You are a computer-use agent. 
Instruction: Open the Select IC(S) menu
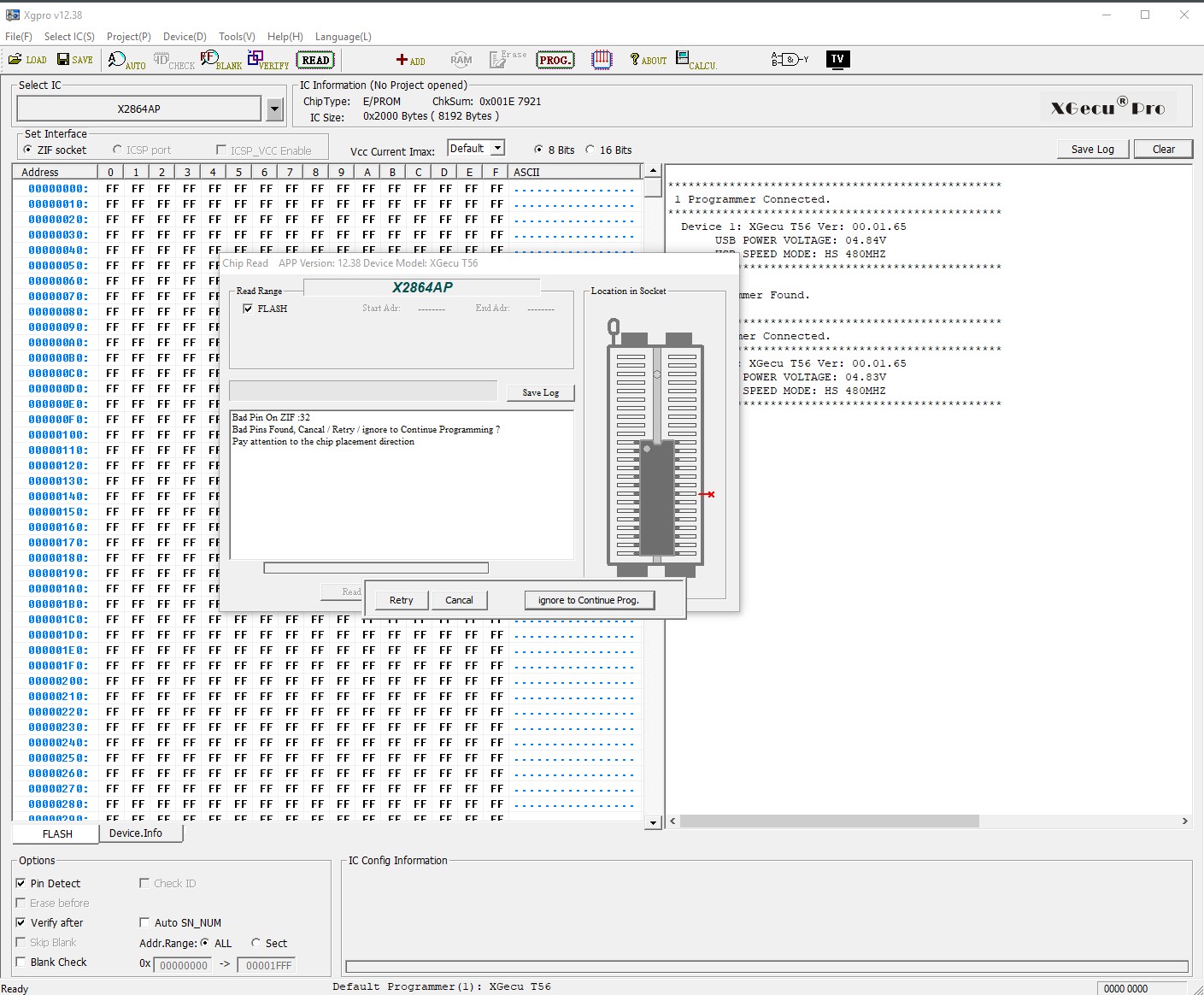(69, 37)
